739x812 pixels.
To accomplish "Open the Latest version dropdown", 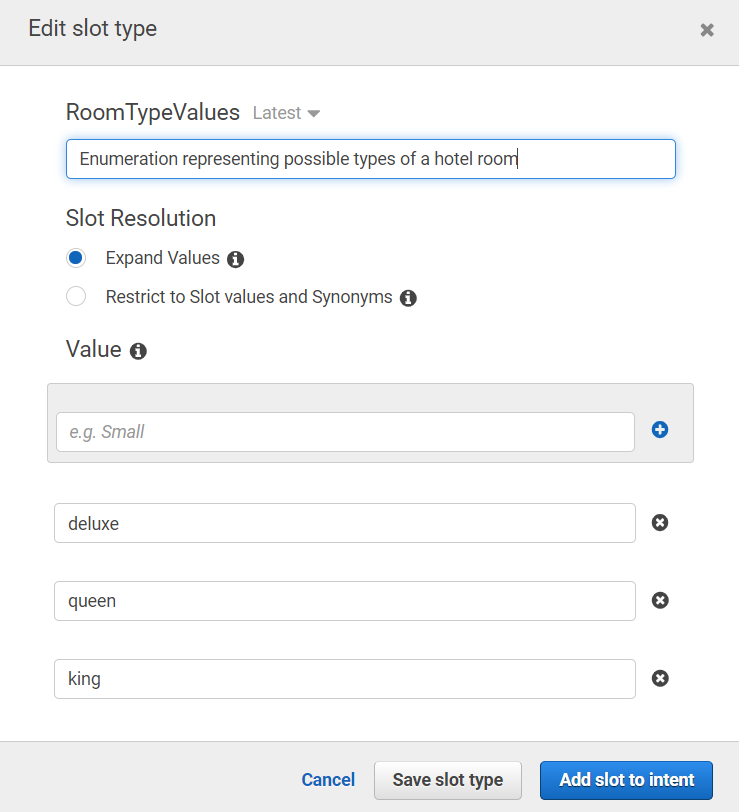I will pyautogui.click(x=286, y=113).
